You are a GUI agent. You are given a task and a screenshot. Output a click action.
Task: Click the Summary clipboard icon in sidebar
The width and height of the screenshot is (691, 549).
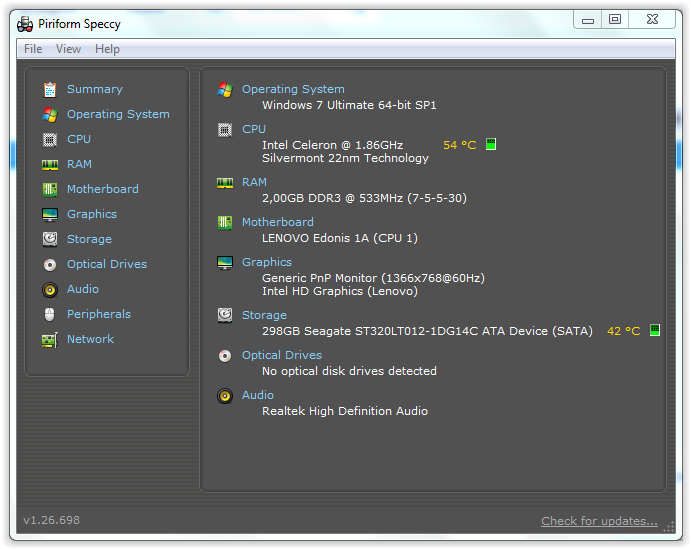49,89
